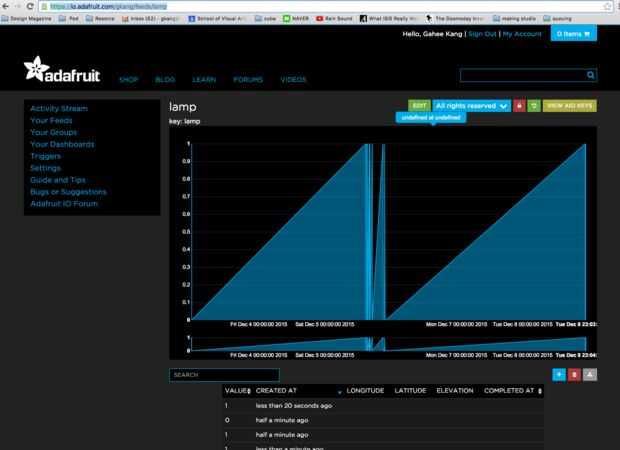Open Your Dashboards
This screenshot has height=450, width=620.
(62, 144)
